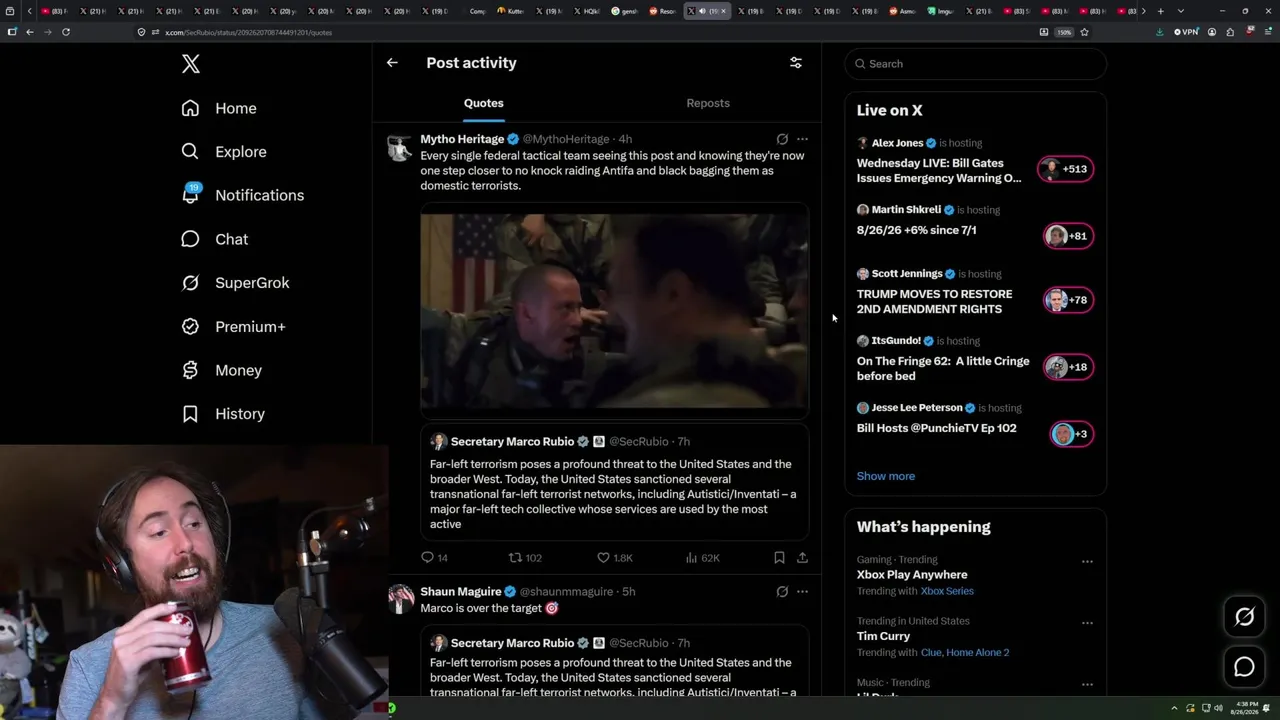
Task: Open the Tim Curry trending topic
Action: tap(884, 636)
